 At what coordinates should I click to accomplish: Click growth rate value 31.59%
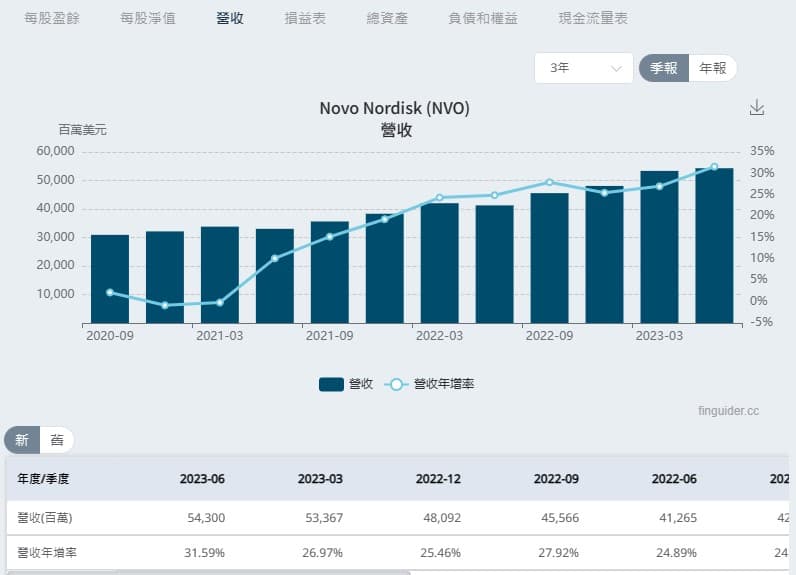point(204,553)
